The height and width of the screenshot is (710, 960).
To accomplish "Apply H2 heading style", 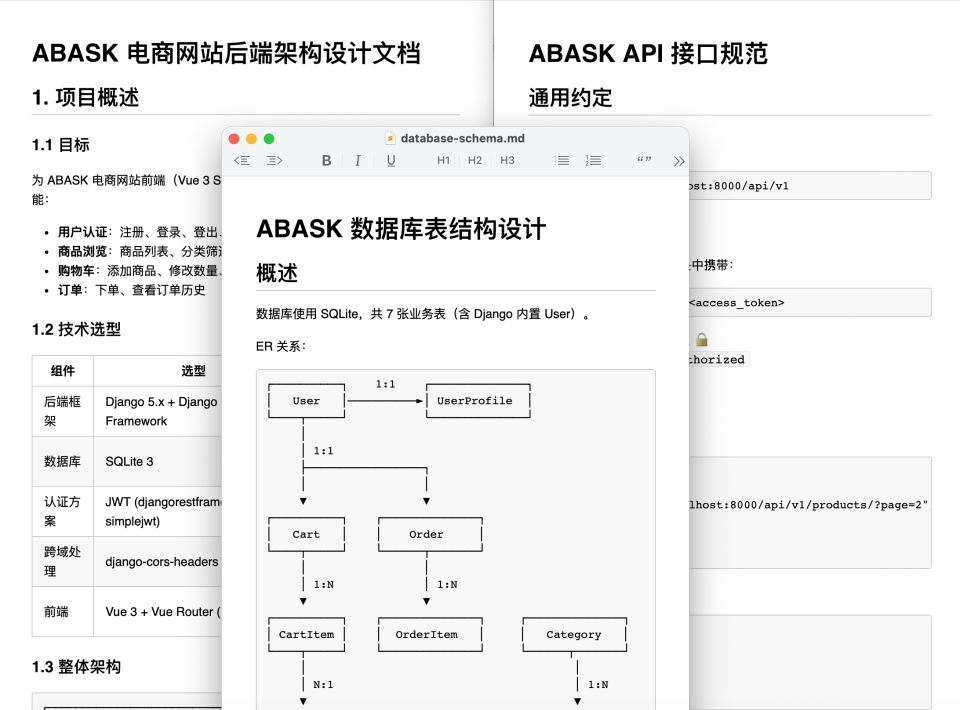I will tap(475, 160).
